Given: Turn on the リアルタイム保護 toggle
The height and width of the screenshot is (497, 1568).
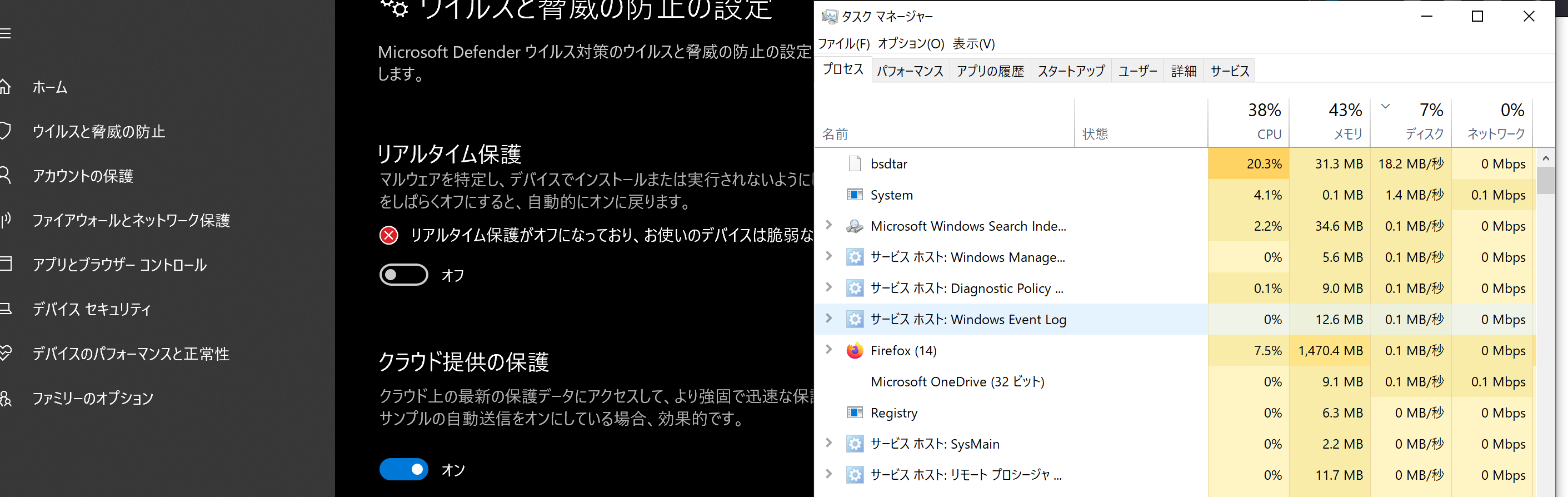Looking at the screenshot, I should [403, 275].
